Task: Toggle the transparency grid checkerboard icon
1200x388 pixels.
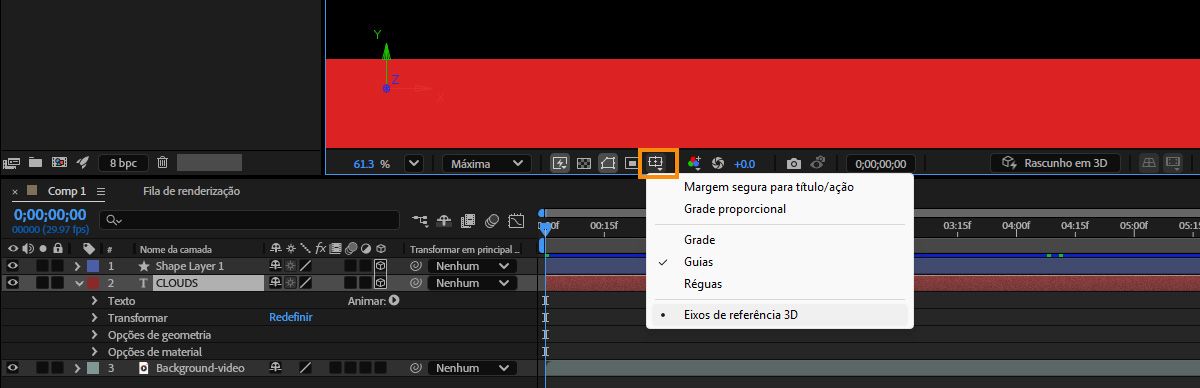Action: (584, 163)
